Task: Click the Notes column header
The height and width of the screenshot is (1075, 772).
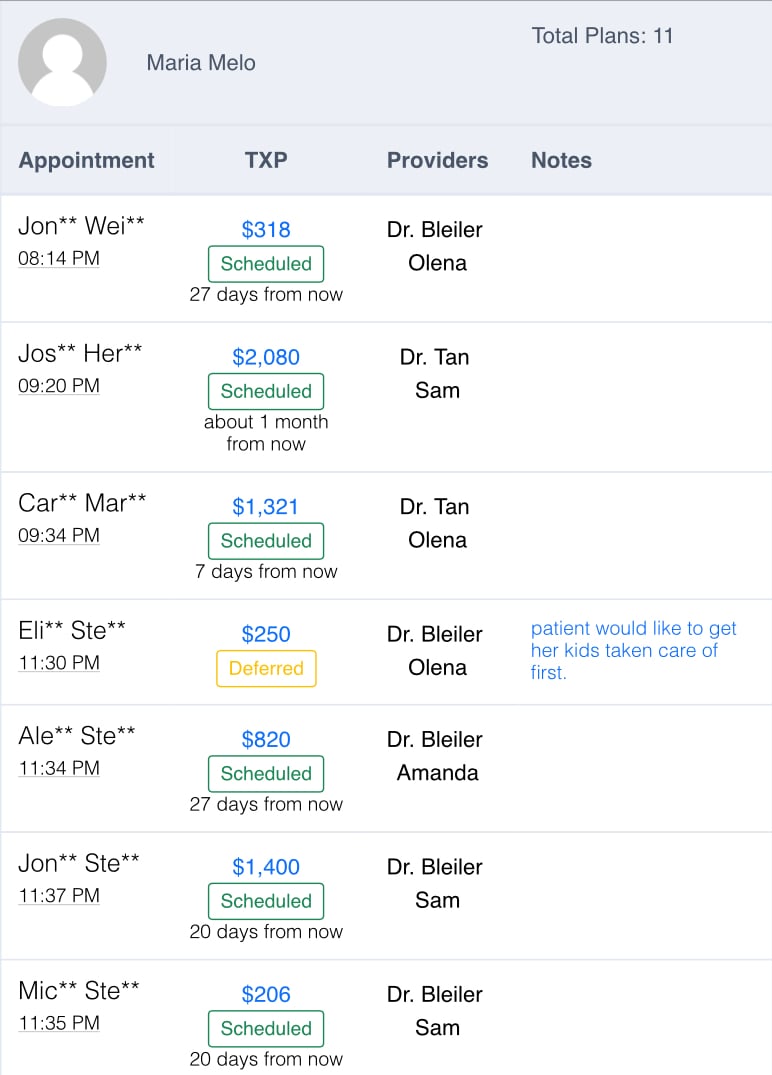Action: [x=561, y=160]
